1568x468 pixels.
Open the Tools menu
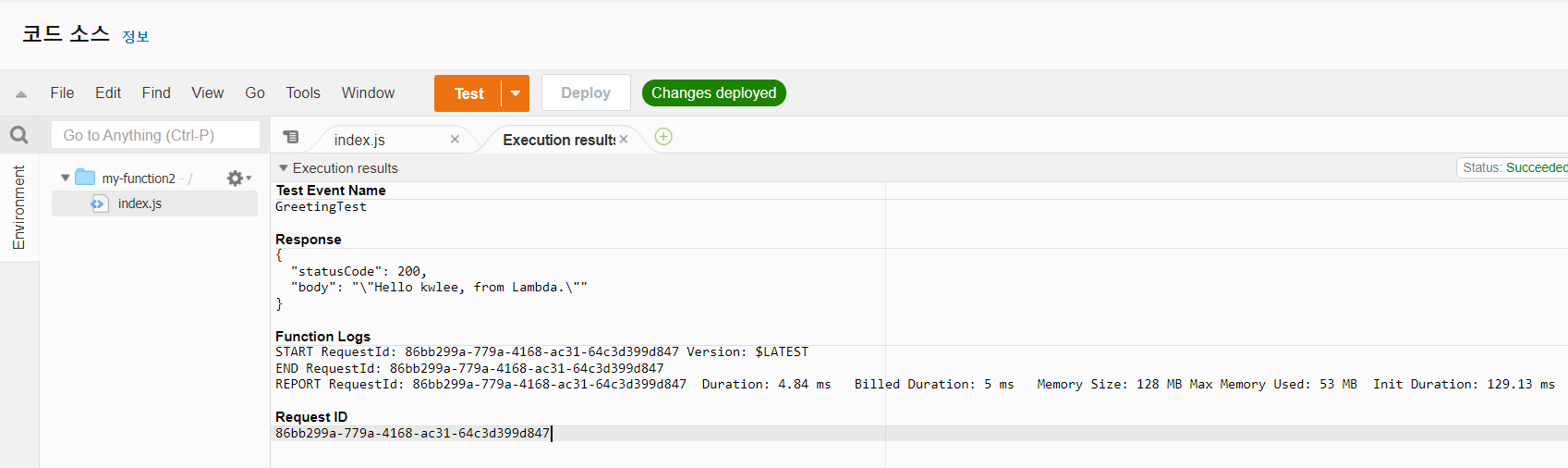303,92
